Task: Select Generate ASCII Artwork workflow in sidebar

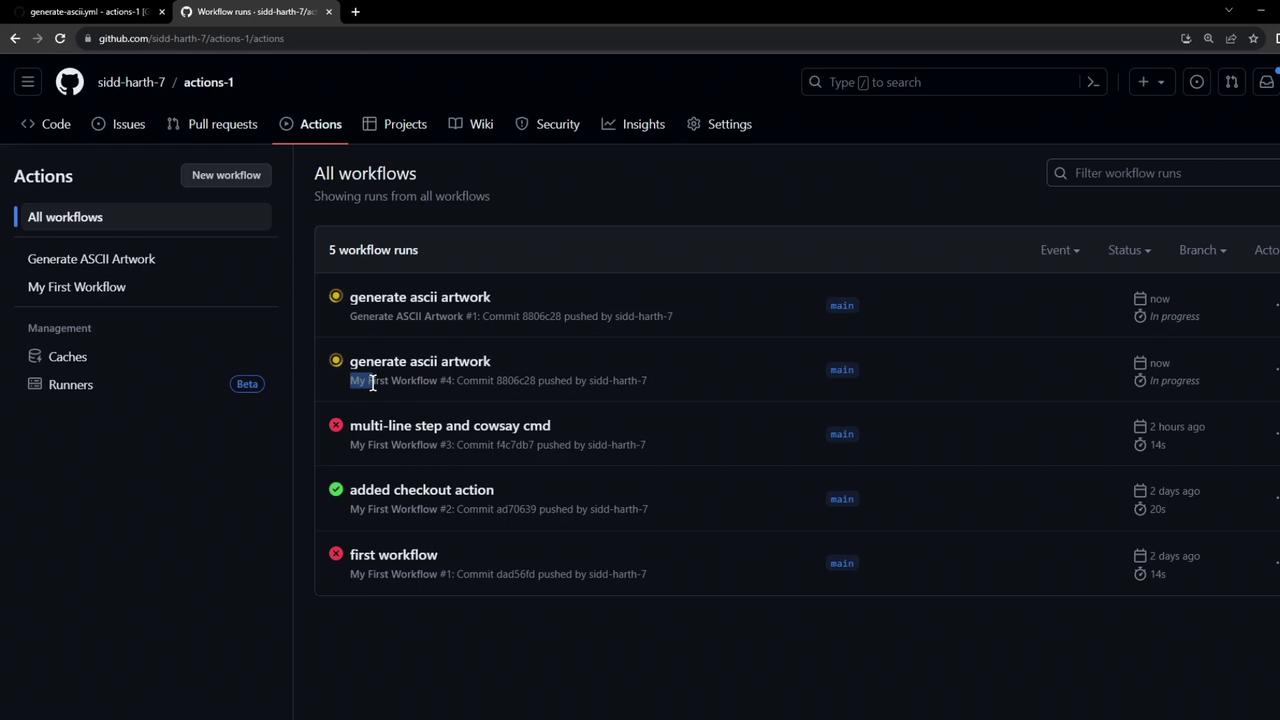Action: click(x=91, y=259)
